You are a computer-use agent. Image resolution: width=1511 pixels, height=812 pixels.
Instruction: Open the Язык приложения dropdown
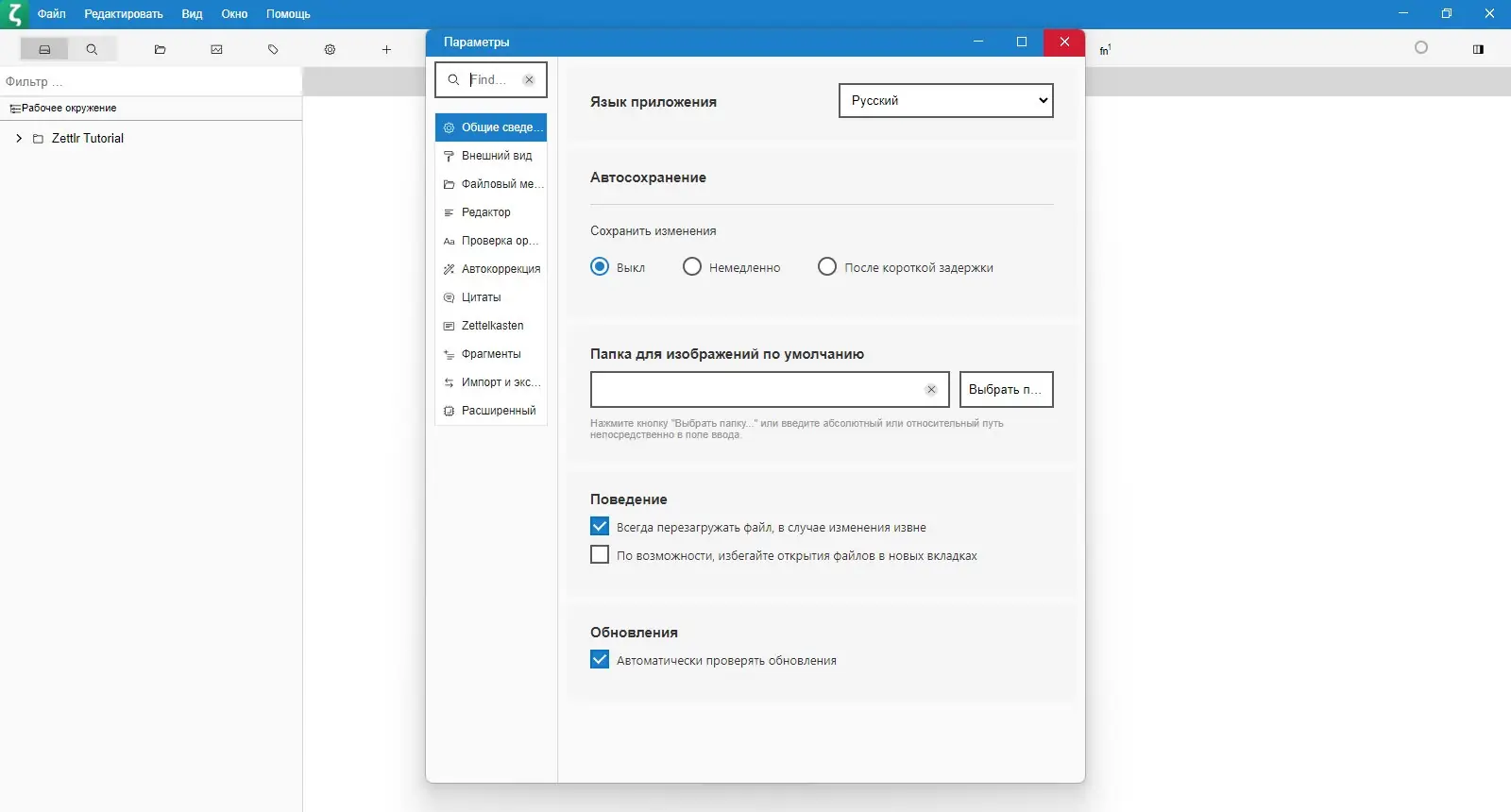coord(945,101)
